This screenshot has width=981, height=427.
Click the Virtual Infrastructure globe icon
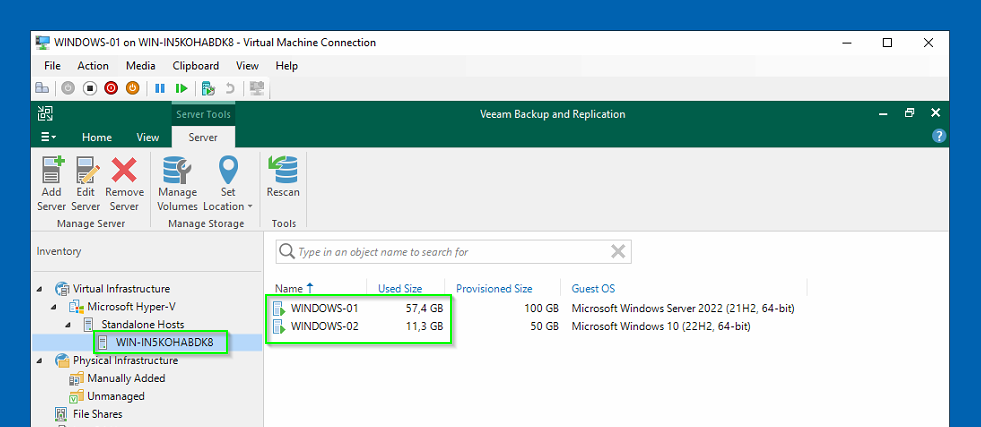coord(63,289)
